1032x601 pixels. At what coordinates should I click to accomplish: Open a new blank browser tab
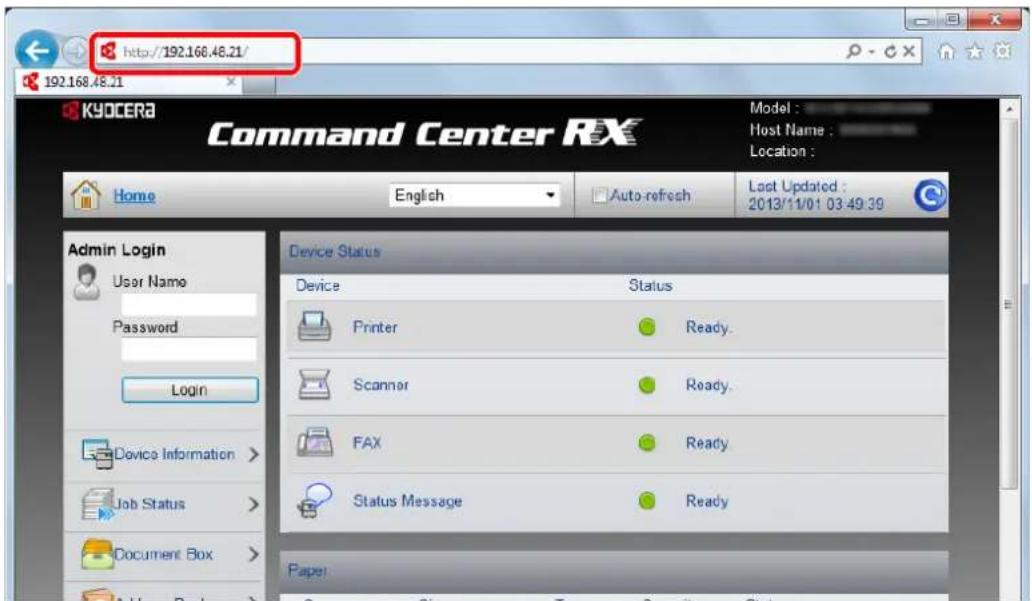coord(259,83)
